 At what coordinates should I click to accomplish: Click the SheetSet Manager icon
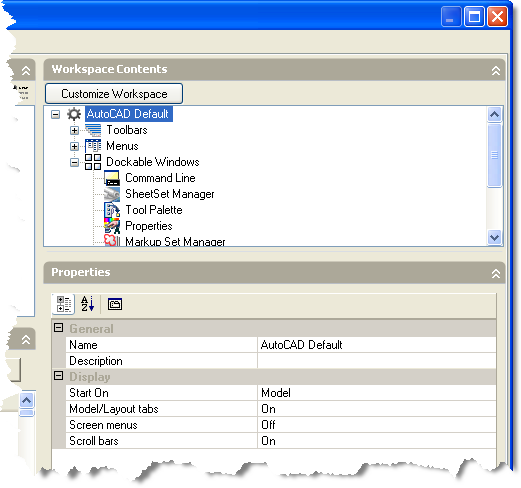[x=112, y=194]
